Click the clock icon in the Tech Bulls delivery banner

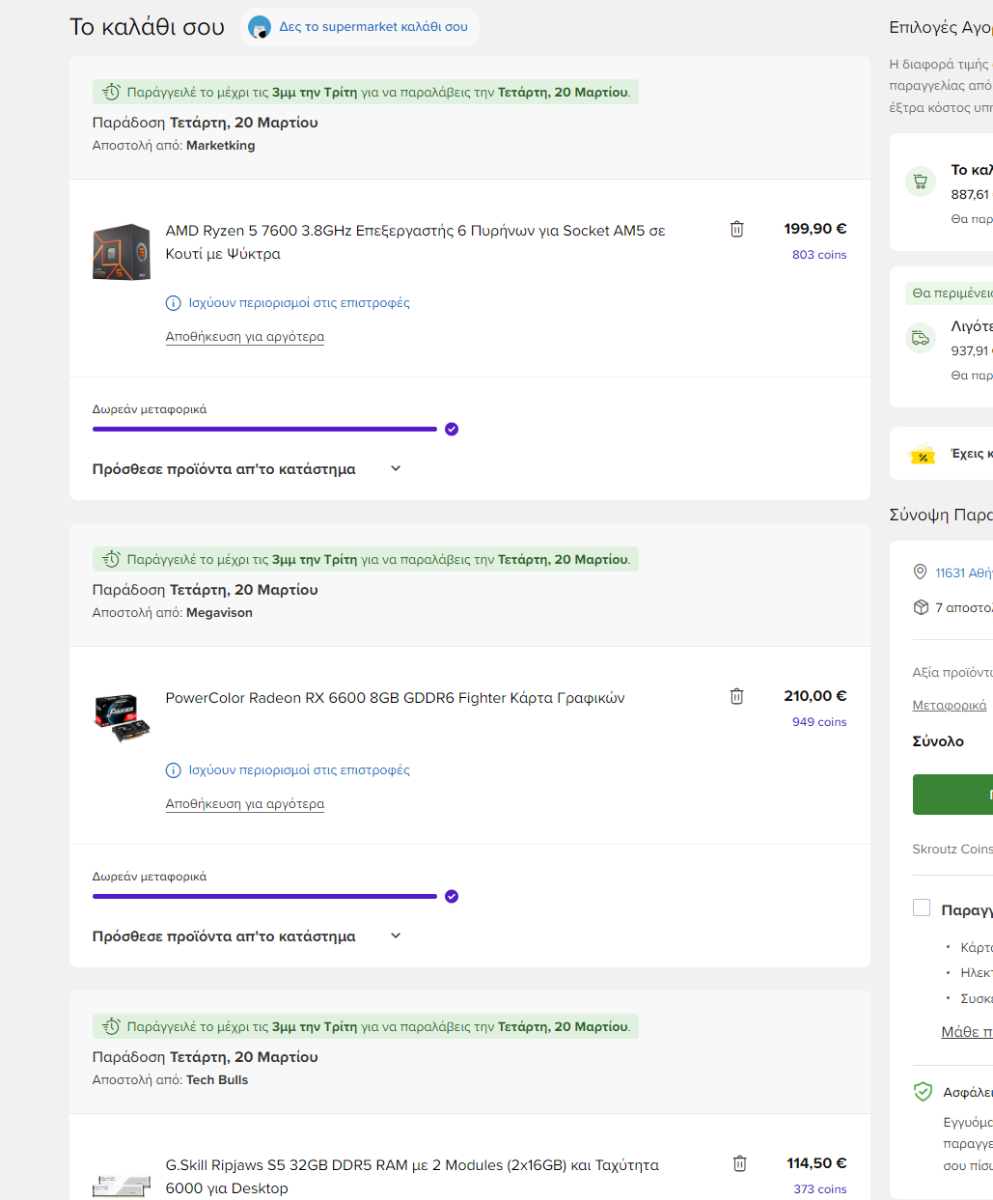[111, 1026]
